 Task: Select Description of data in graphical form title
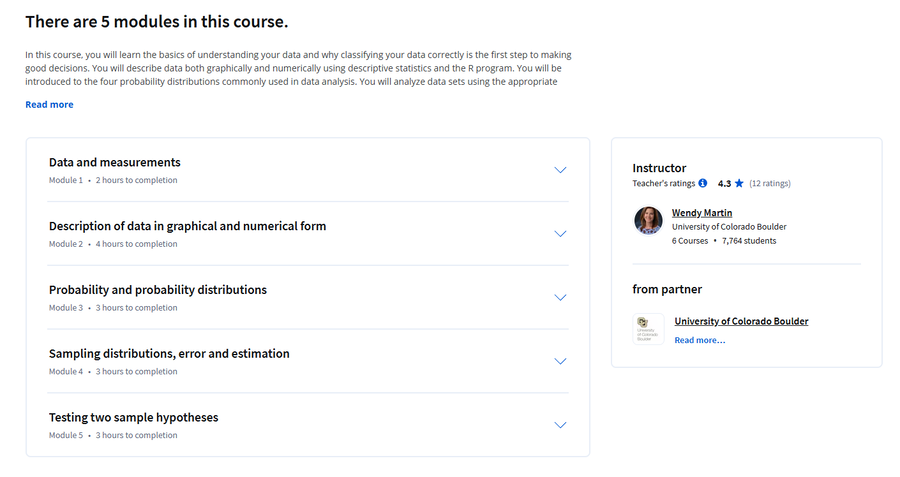pos(187,226)
